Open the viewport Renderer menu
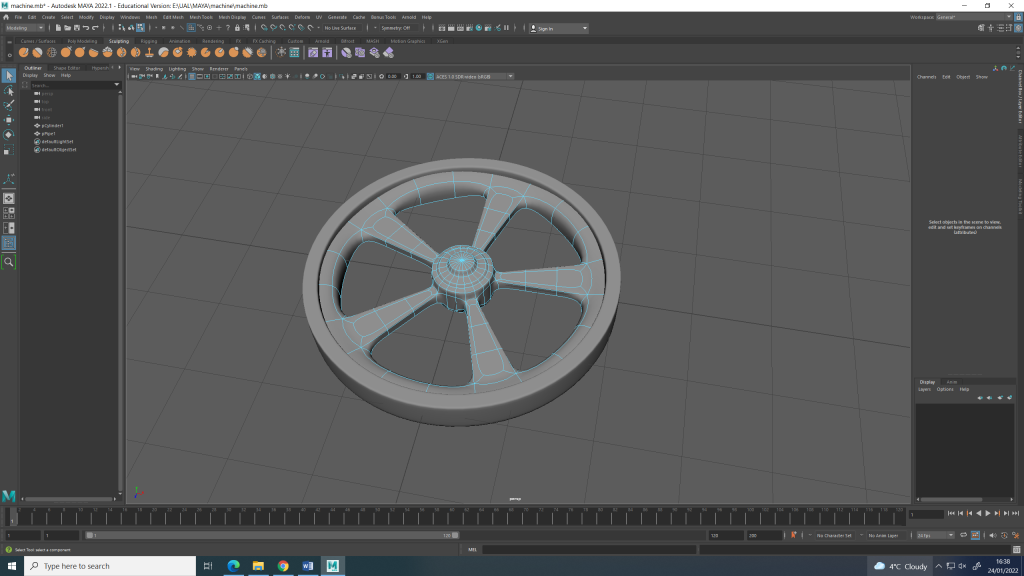The image size is (1024, 576). (219, 69)
